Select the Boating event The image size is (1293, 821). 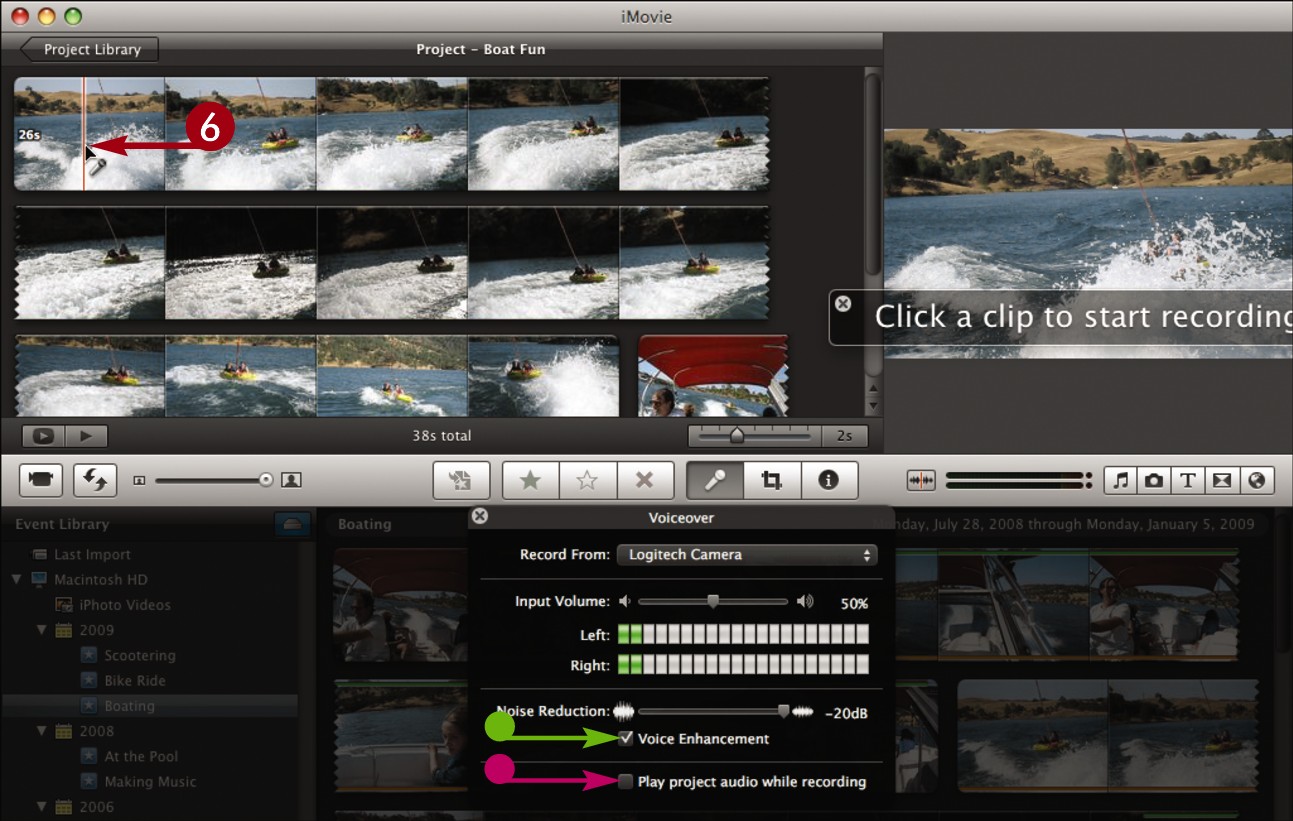pyautogui.click(x=129, y=706)
